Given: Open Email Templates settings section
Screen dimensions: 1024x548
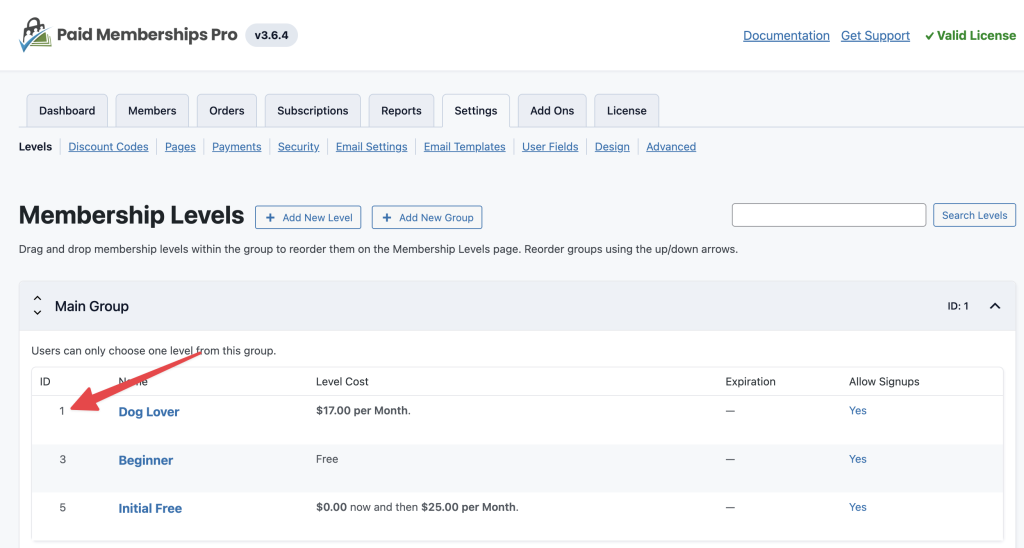Looking at the screenshot, I should [x=464, y=147].
